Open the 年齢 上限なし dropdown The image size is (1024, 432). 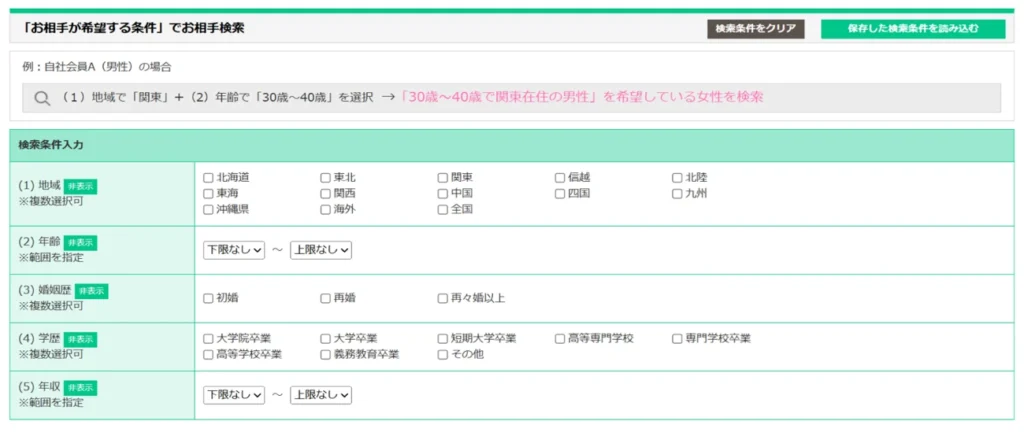click(x=321, y=250)
